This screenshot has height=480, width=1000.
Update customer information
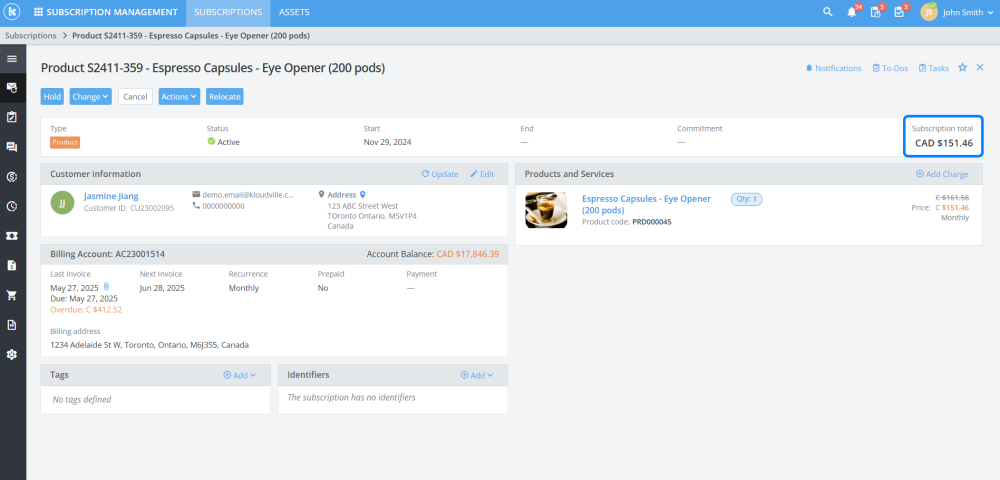[x=440, y=174]
